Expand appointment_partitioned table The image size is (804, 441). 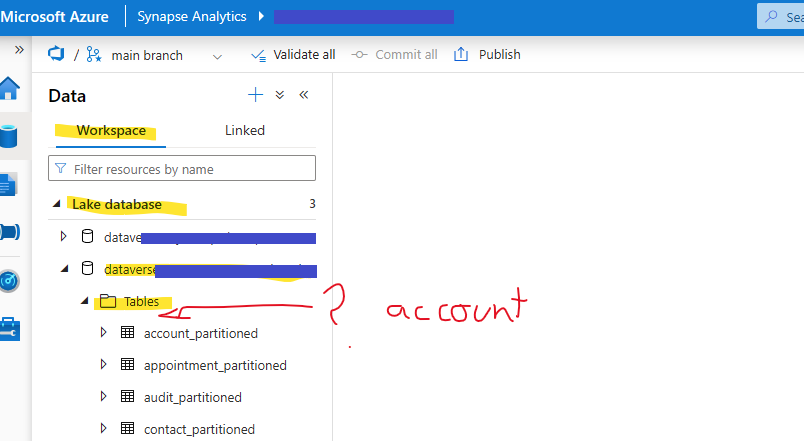click(x=103, y=364)
